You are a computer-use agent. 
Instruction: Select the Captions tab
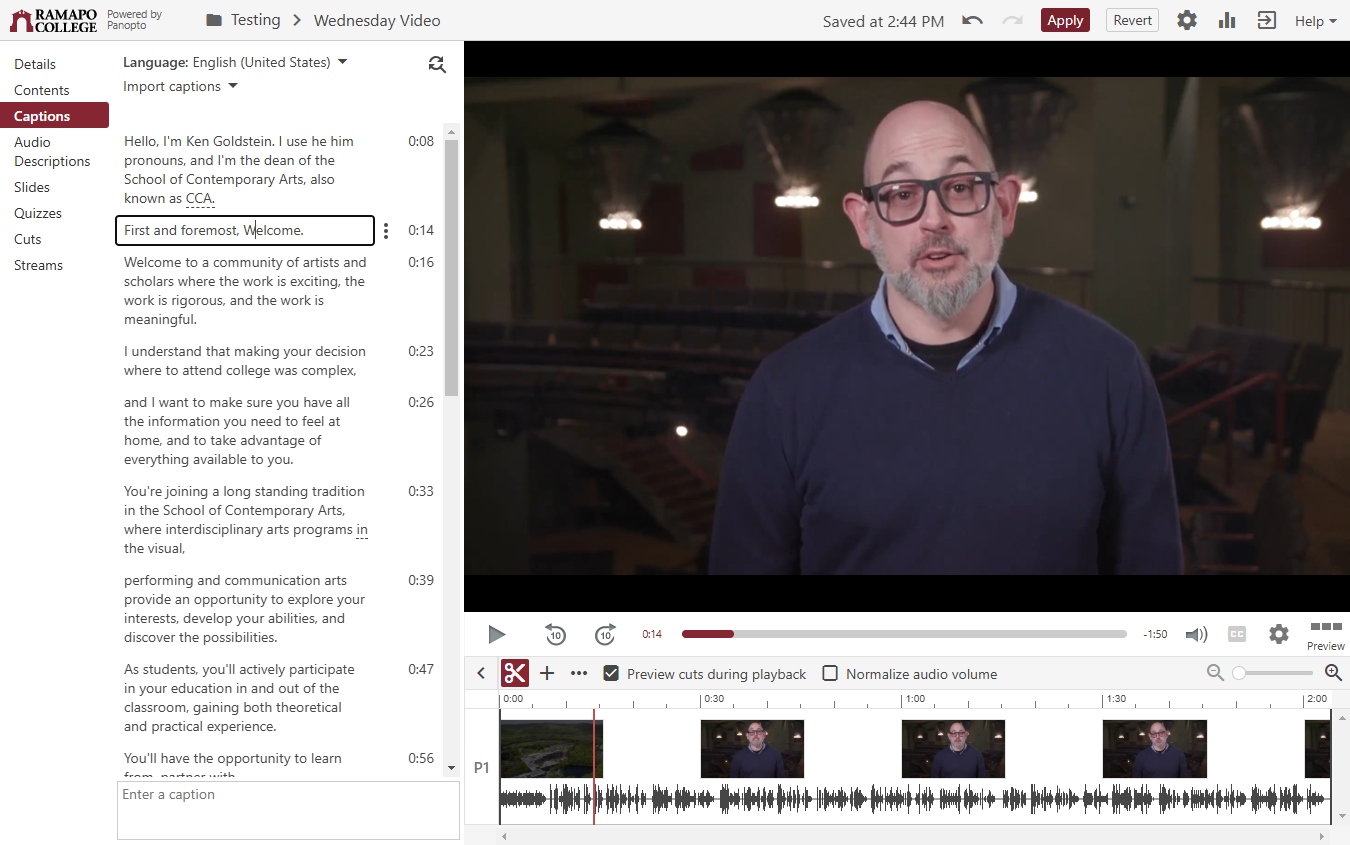pos(54,116)
